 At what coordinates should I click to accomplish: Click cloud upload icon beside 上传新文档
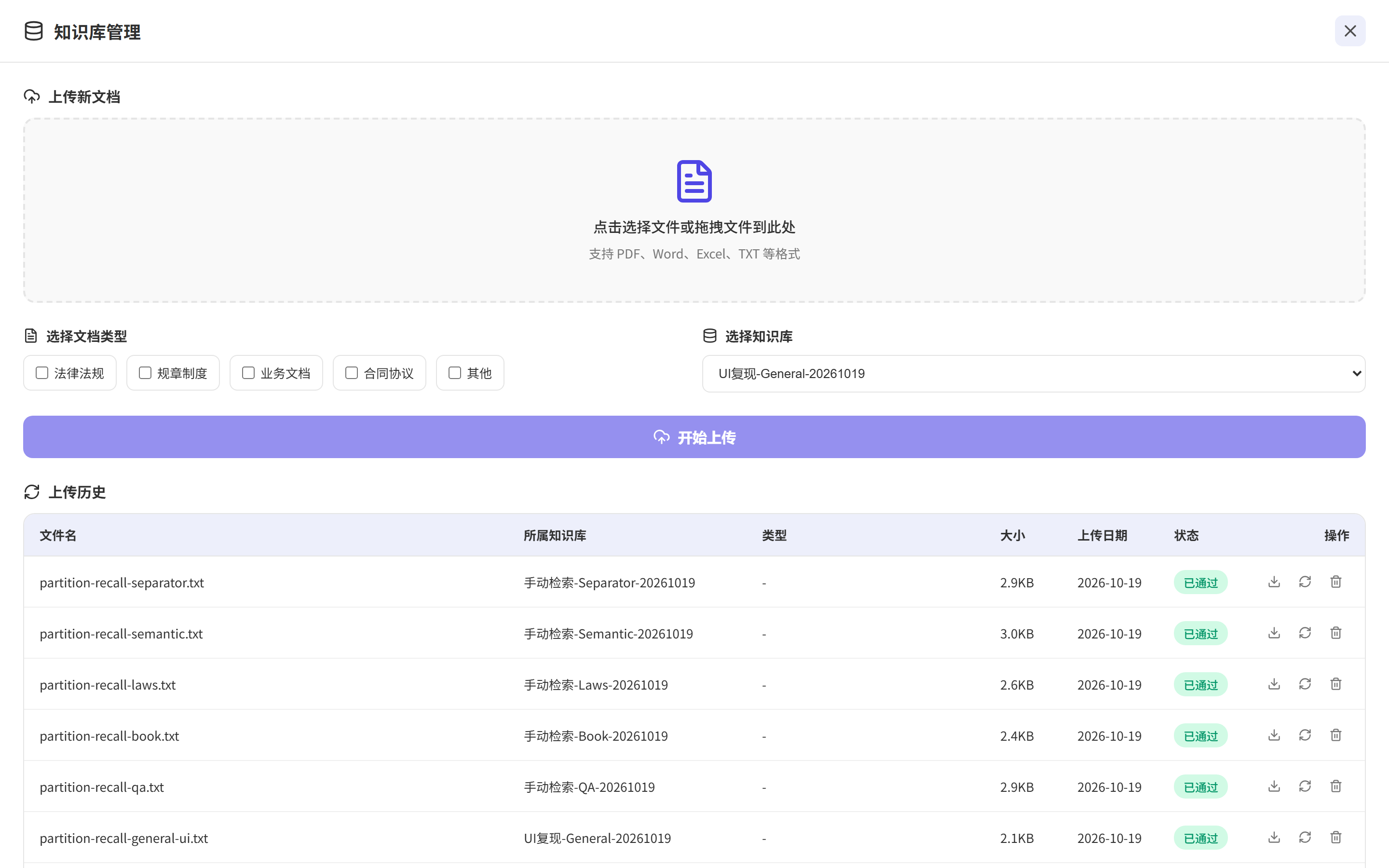pyautogui.click(x=31, y=96)
